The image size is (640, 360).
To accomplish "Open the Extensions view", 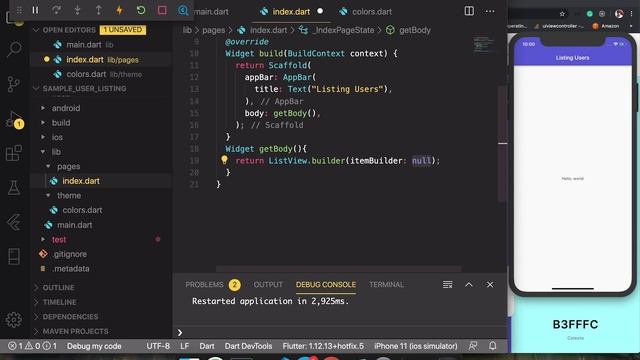I will tap(13, 153).
